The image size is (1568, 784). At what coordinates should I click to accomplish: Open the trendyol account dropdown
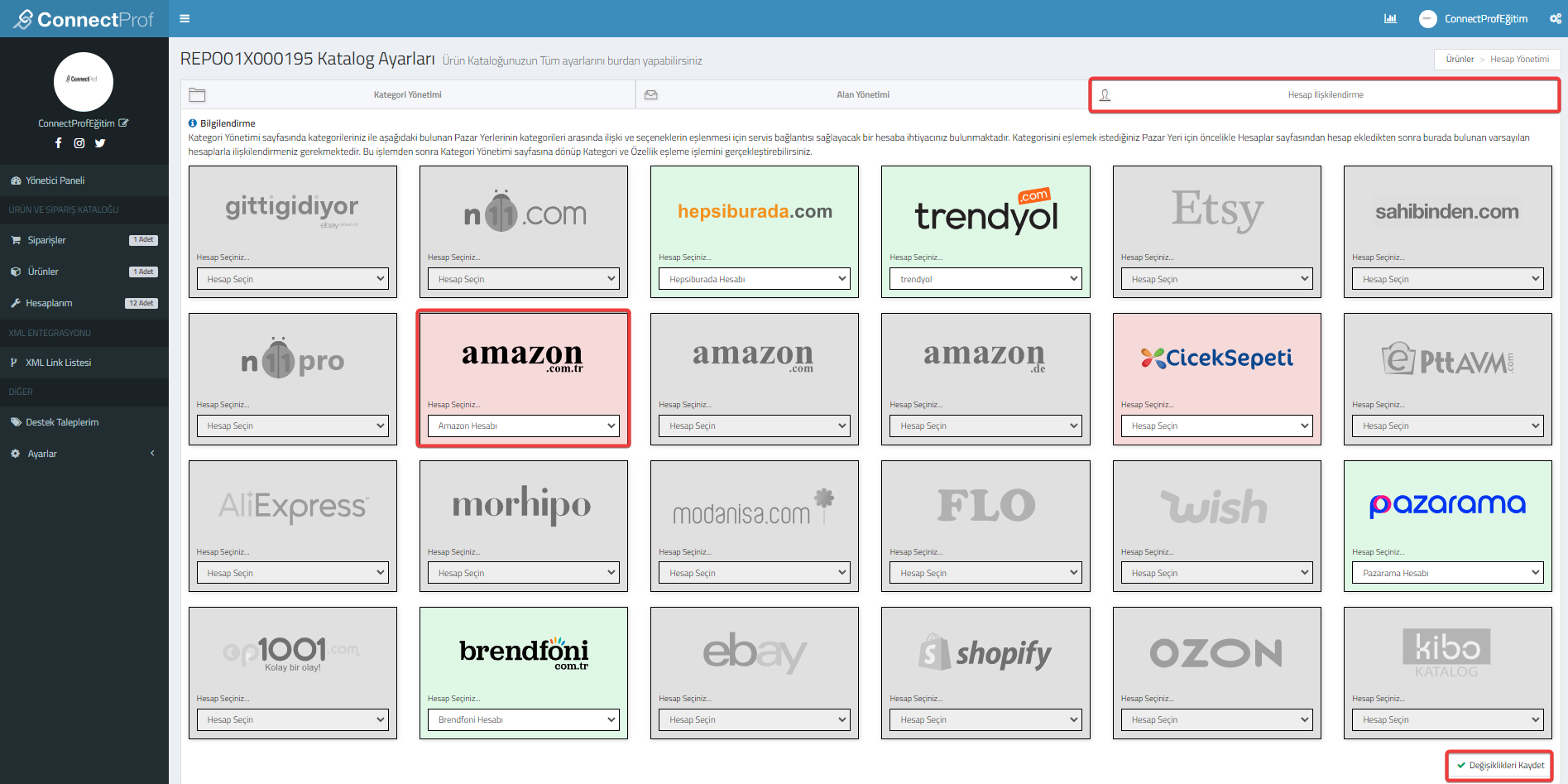(985, 279)
